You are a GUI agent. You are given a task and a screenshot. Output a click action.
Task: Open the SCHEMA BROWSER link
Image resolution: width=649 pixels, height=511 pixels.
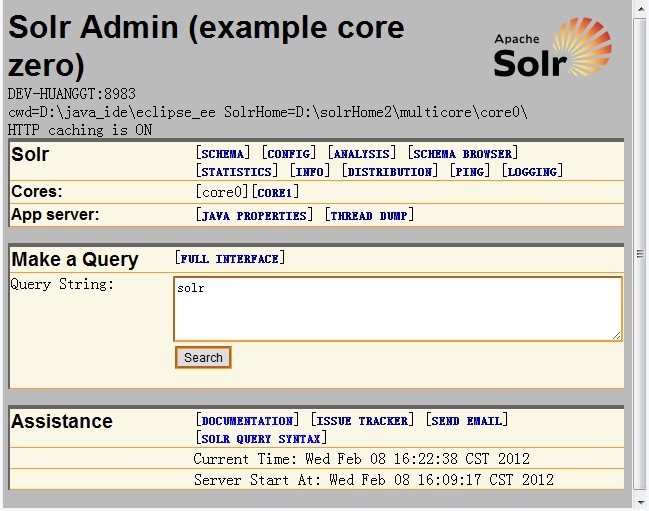point(463,154)
